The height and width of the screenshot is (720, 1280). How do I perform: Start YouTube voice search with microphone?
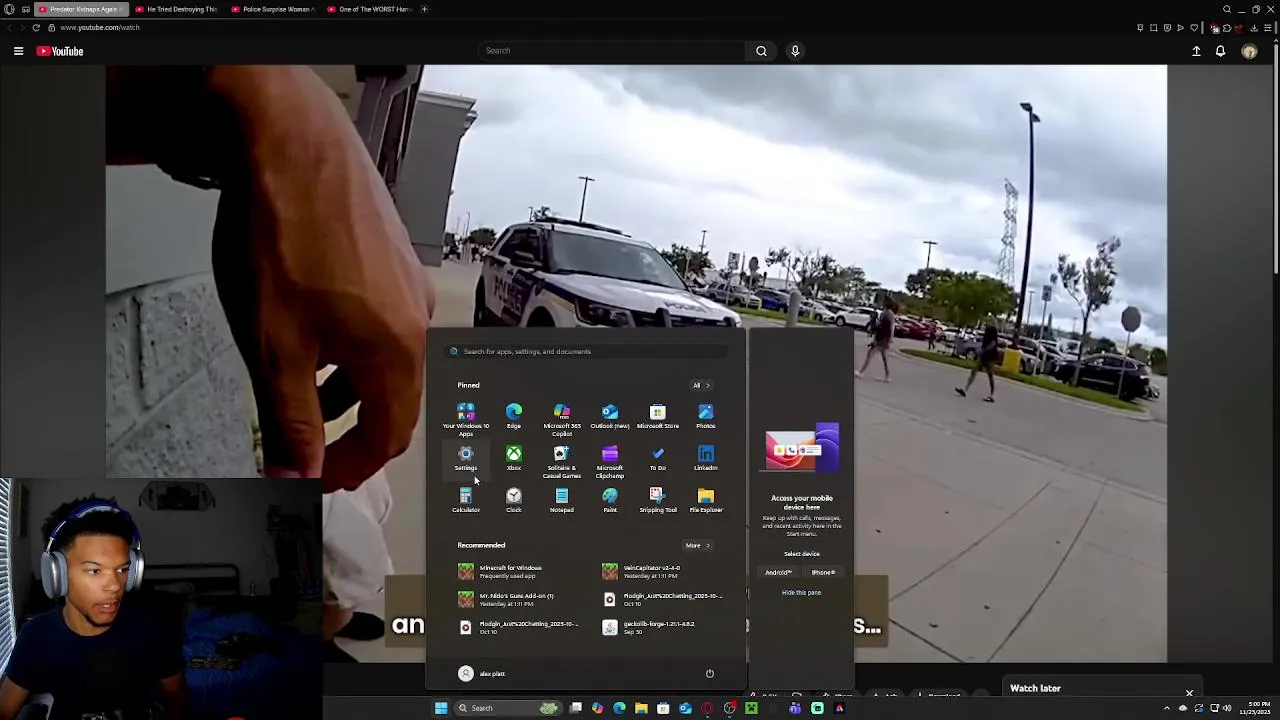click(x=795, y=50)
